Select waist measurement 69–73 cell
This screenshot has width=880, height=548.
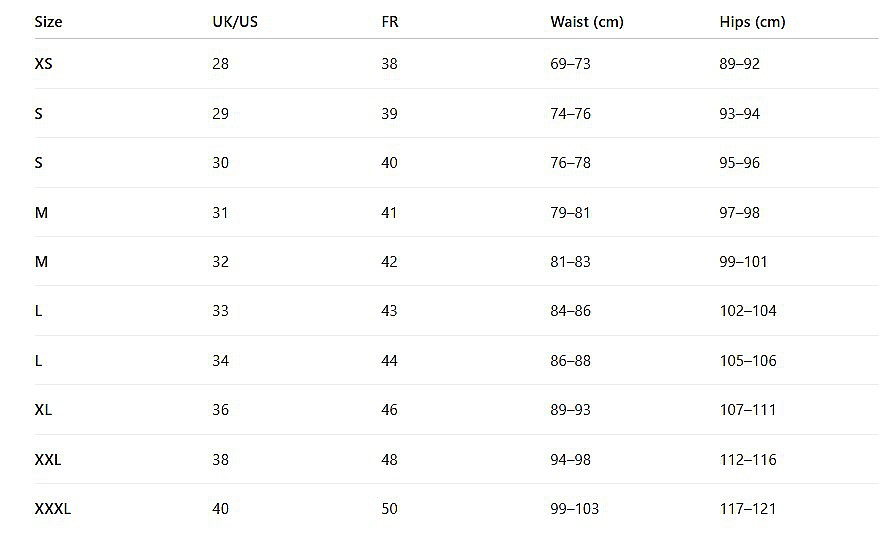[x=570, y=64]
